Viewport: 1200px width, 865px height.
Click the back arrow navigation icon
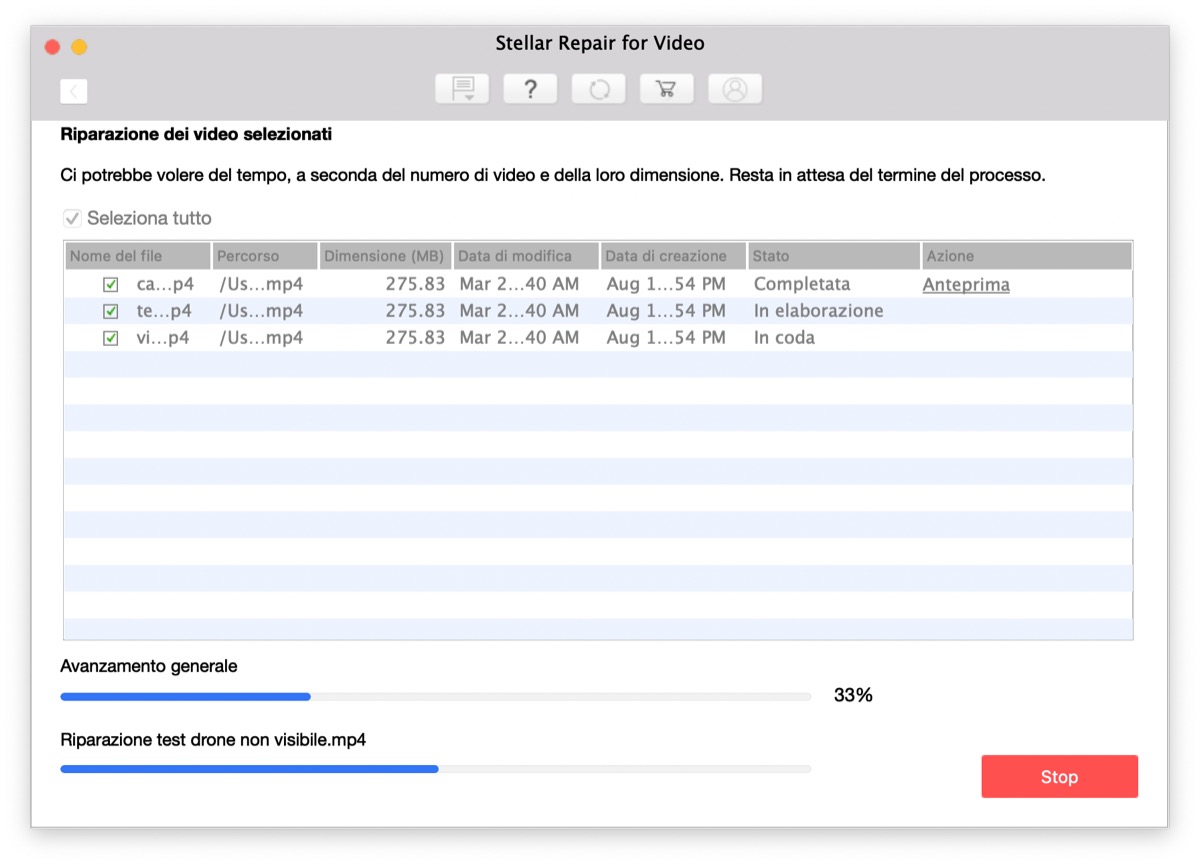(74, 90)
